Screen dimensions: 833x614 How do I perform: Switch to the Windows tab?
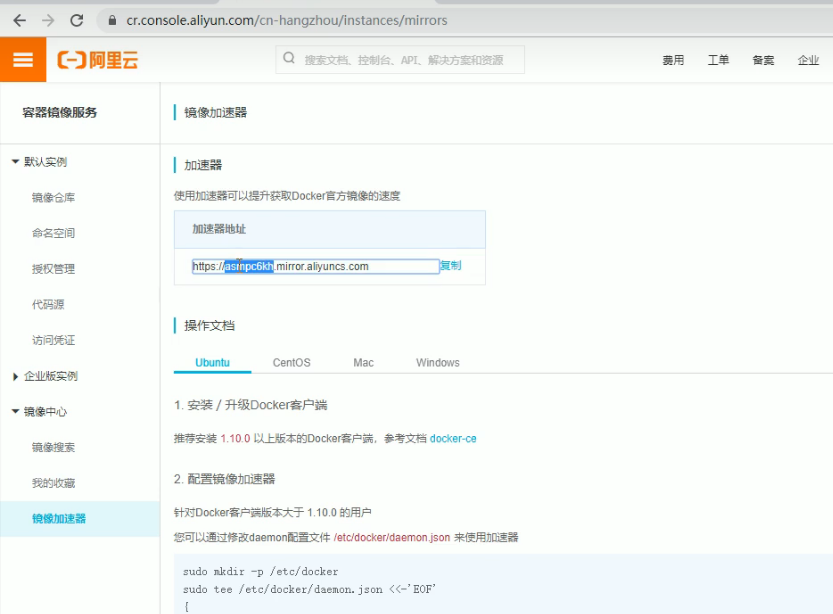tap(438, 363)
